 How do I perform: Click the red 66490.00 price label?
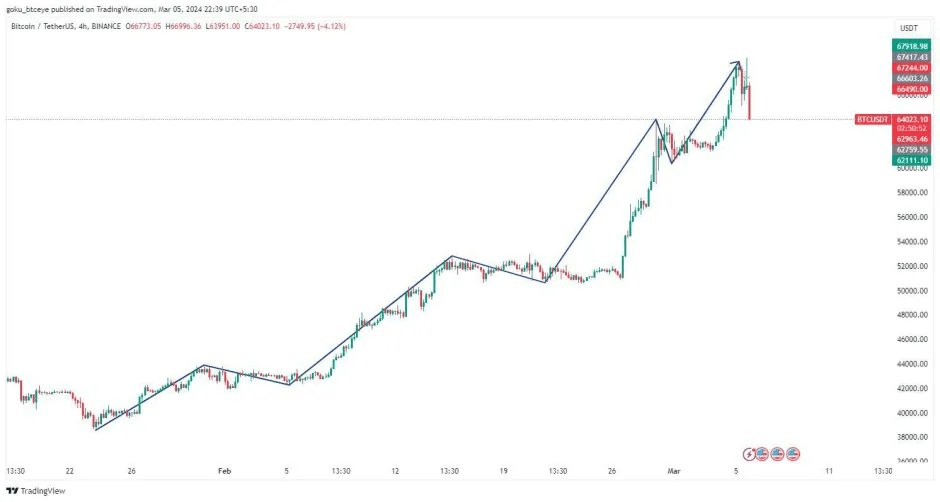(x=913, y=89)
